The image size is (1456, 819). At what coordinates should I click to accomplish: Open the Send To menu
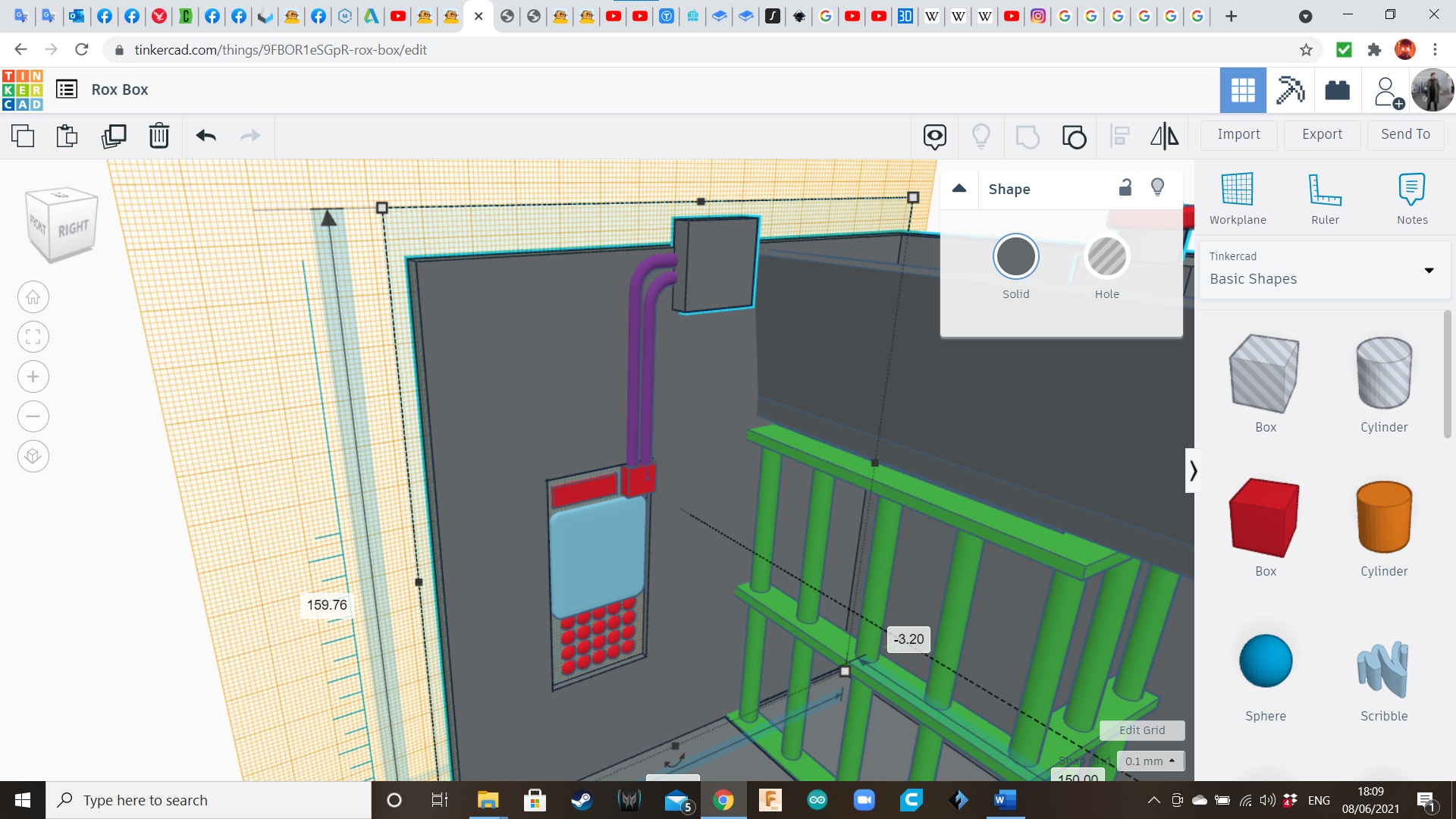click(1405, 134)
